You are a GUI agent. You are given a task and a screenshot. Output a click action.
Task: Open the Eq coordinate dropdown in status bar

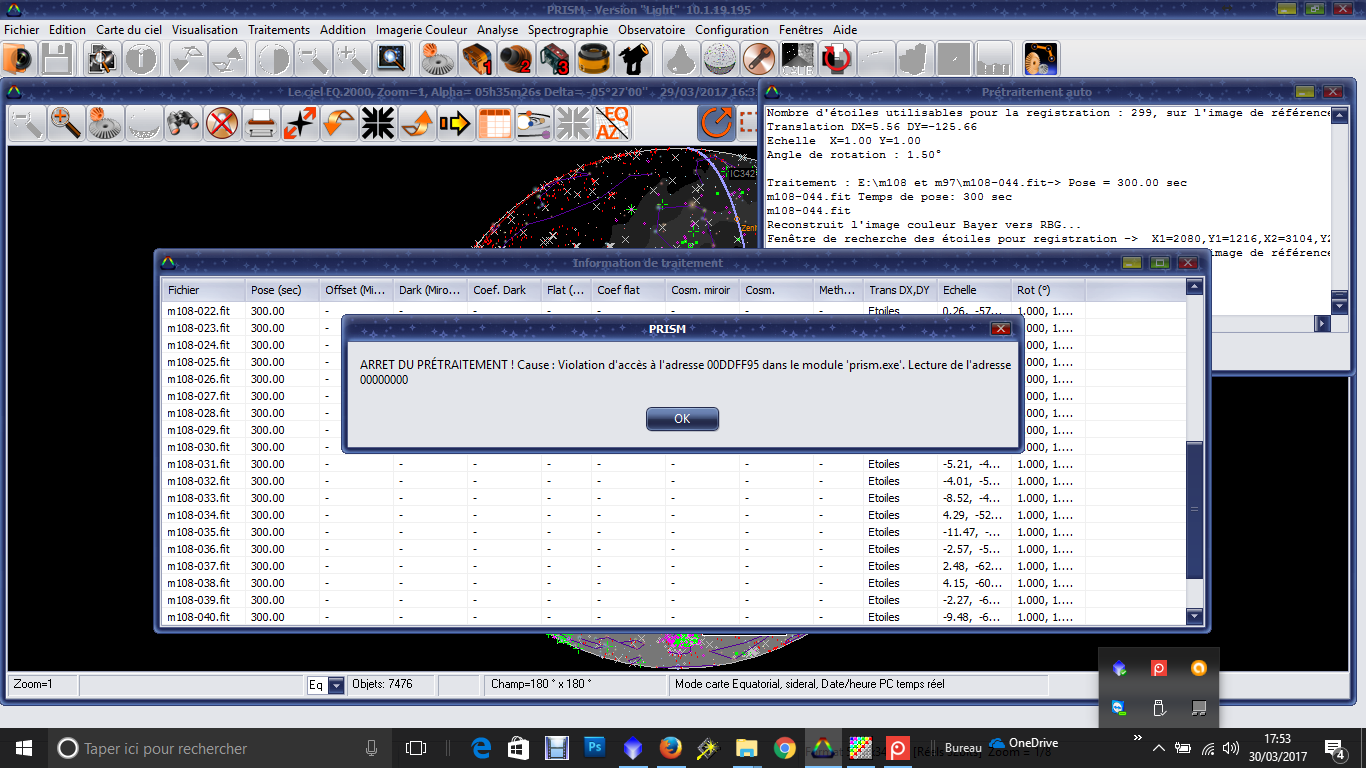(x=336, y=686)
